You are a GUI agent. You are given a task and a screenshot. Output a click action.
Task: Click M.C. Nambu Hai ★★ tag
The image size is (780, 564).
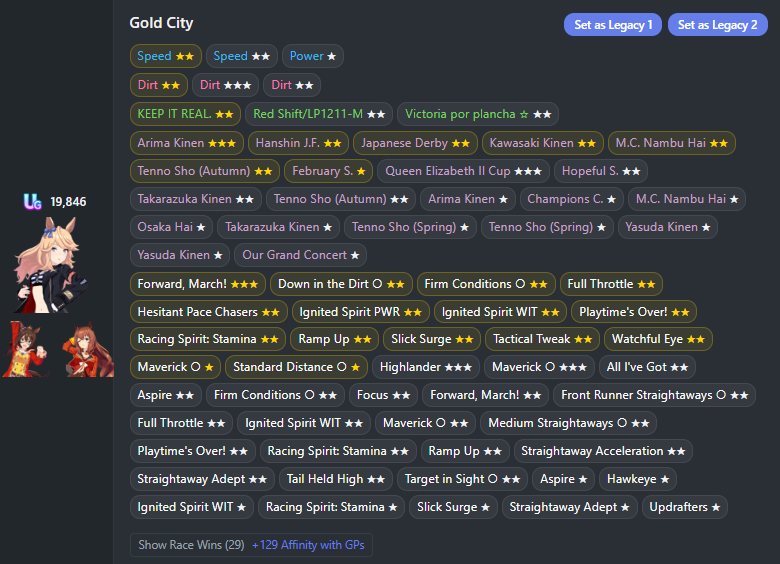pos(672,143)
